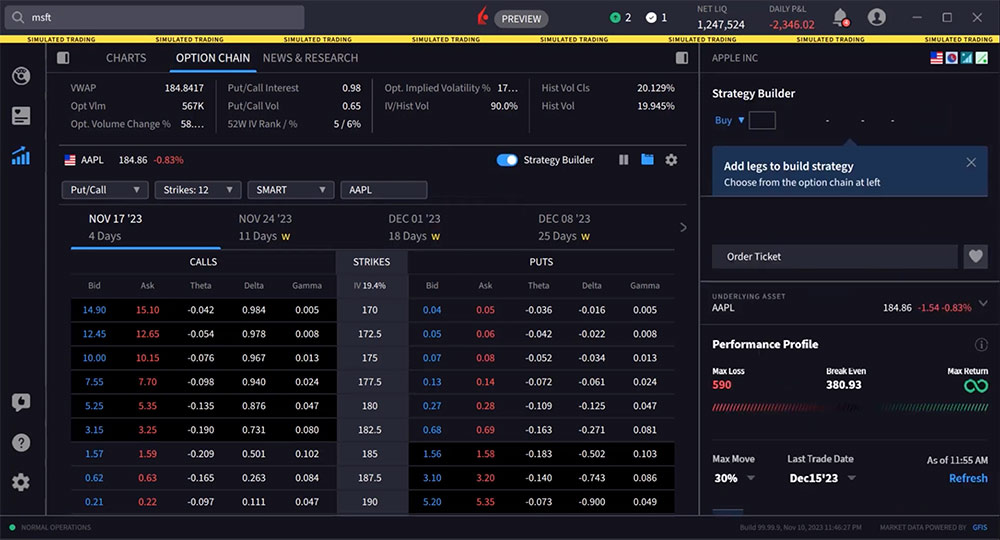The width and height of the screenshot is (1000, 540).
Task: Add order ticket to favorites heart
Action: point(976,256)
